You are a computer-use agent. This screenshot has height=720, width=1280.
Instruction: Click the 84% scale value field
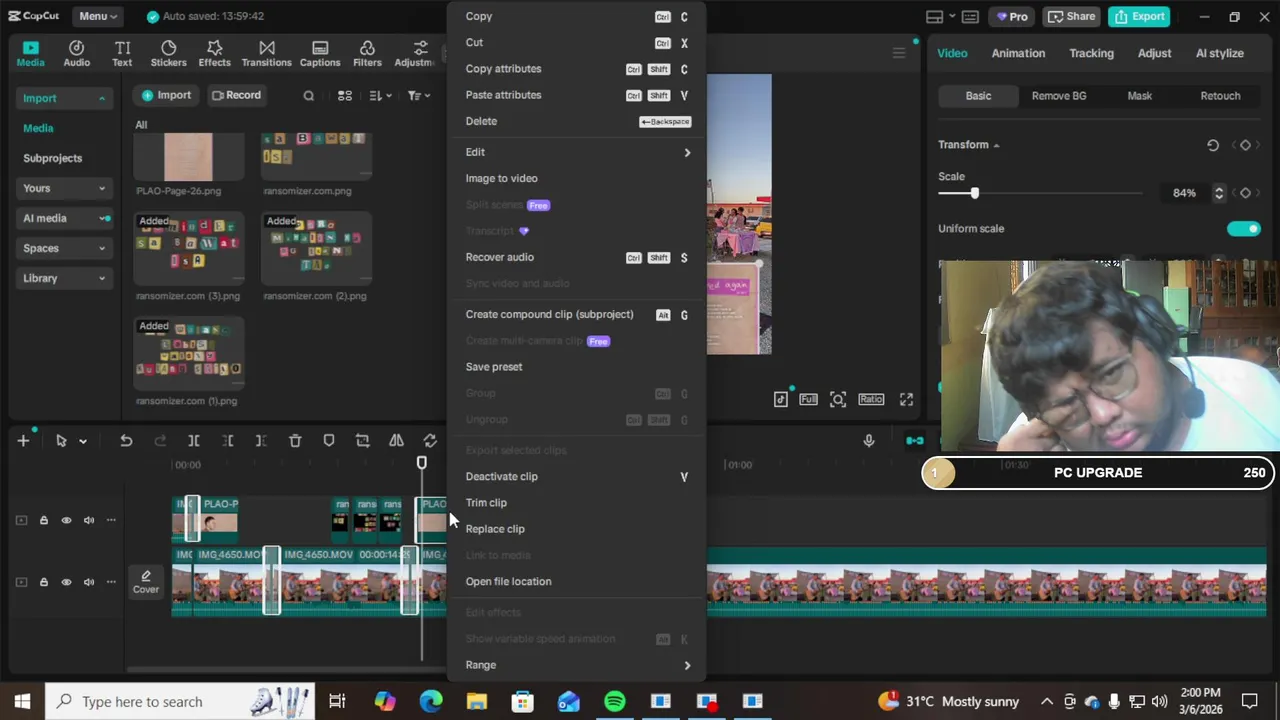(1185, 193)
